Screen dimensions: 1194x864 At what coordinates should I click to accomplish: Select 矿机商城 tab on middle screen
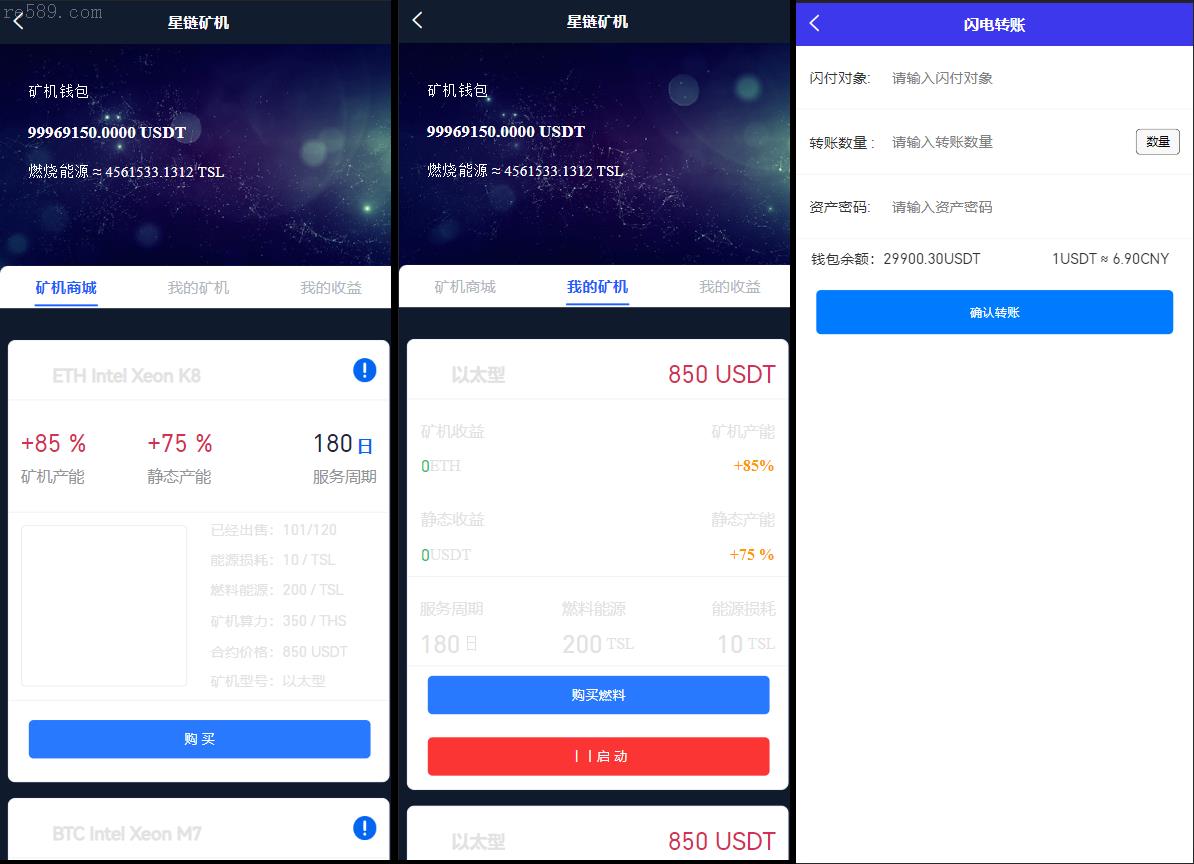pyautogui.click(x=465, y=287)
